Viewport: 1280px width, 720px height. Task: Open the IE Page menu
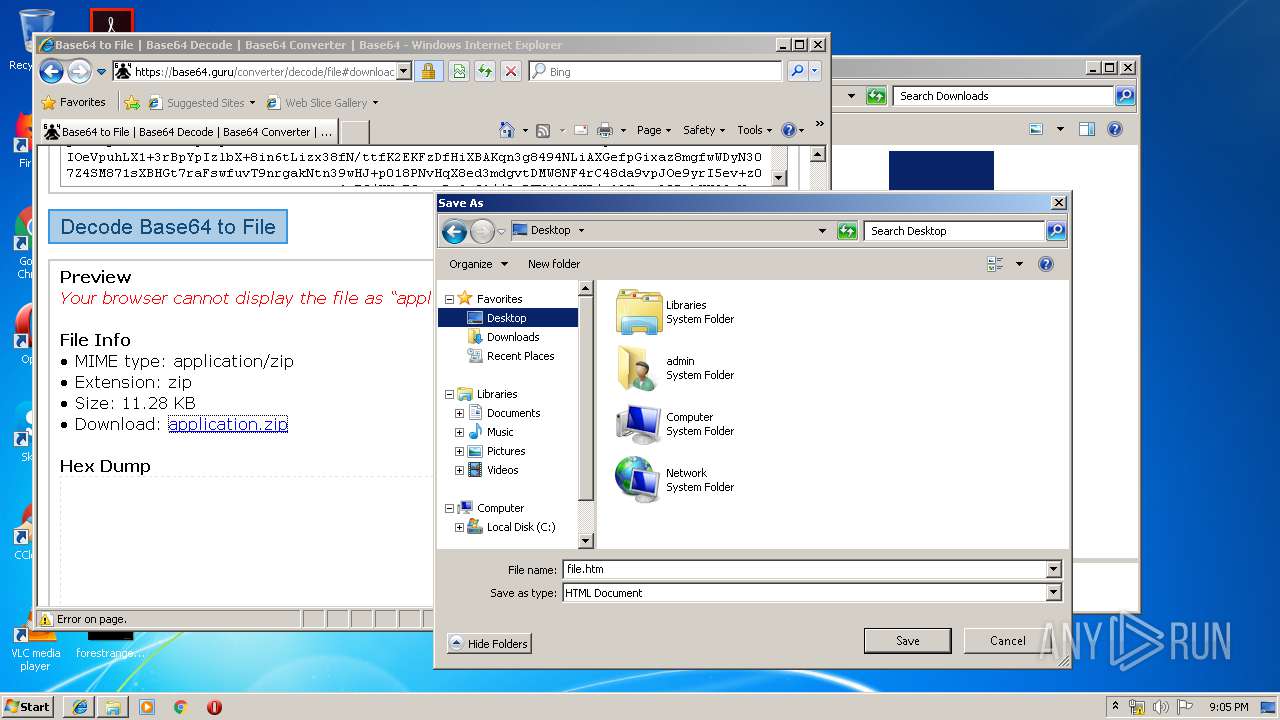(655, 130)
